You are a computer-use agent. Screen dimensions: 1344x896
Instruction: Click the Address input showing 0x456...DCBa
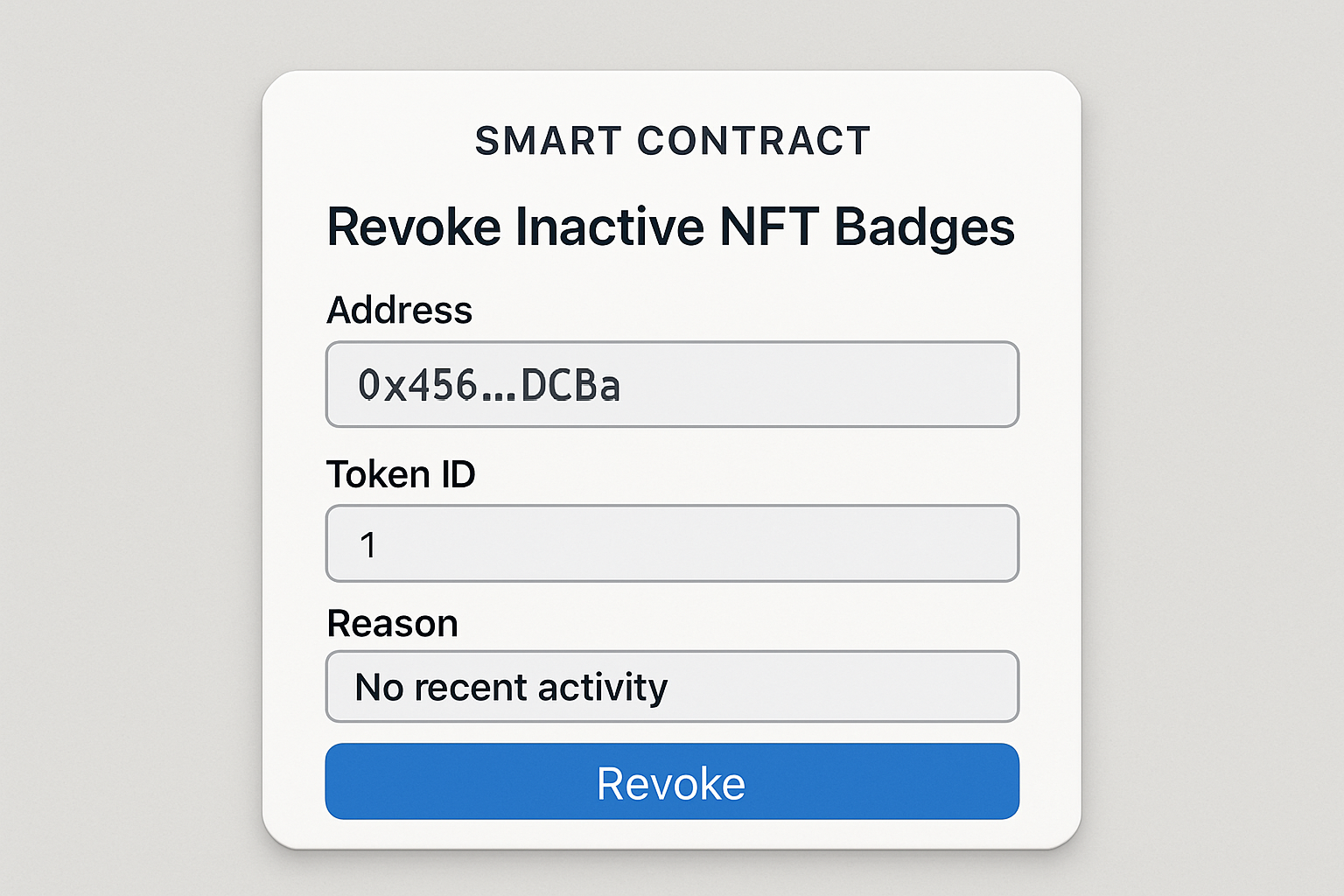pos(672,384)
